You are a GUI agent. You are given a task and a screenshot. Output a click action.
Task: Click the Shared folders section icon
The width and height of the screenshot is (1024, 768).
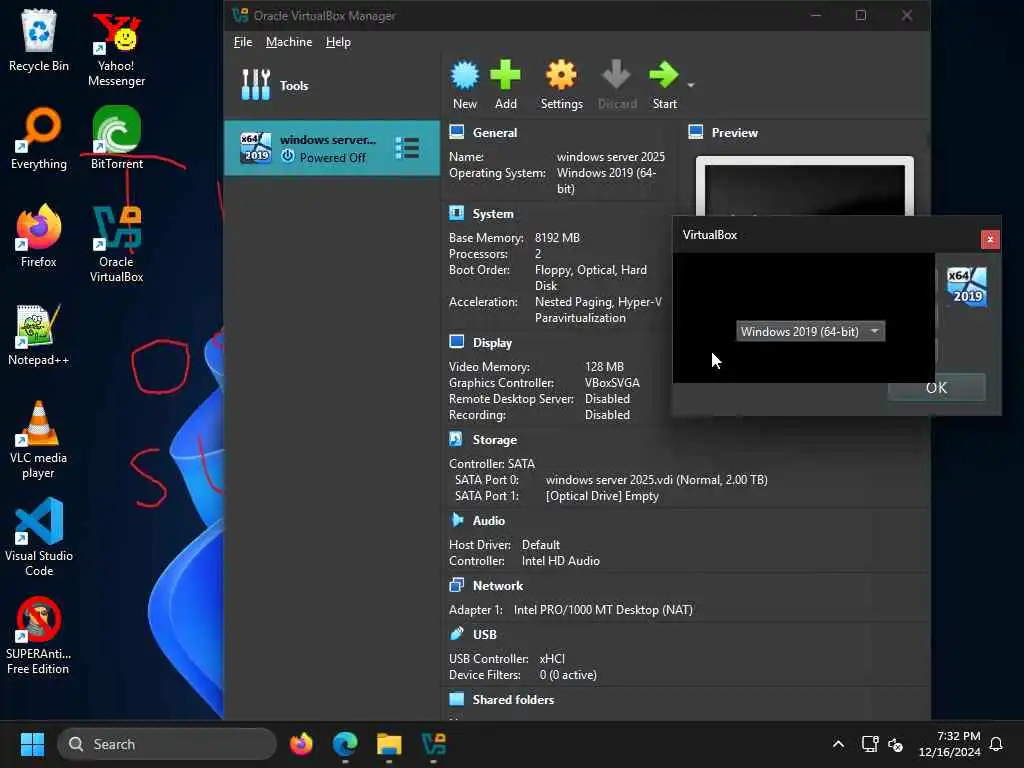tap(456, 699)
